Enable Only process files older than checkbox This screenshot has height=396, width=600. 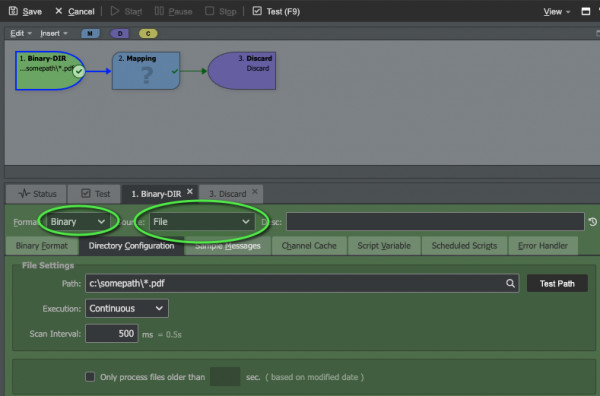(x=90, y=377)
